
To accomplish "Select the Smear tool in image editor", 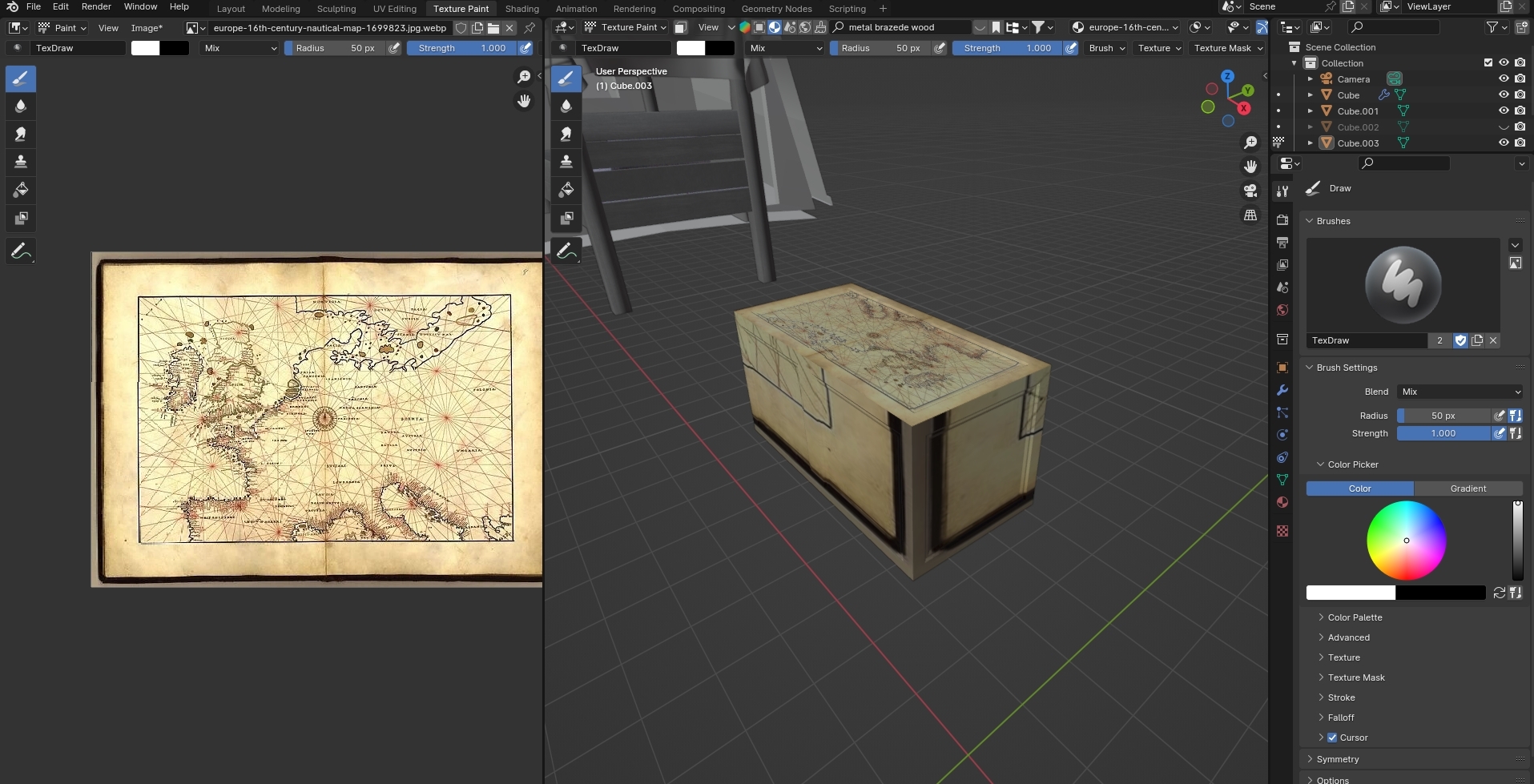I will coord(21,134).
